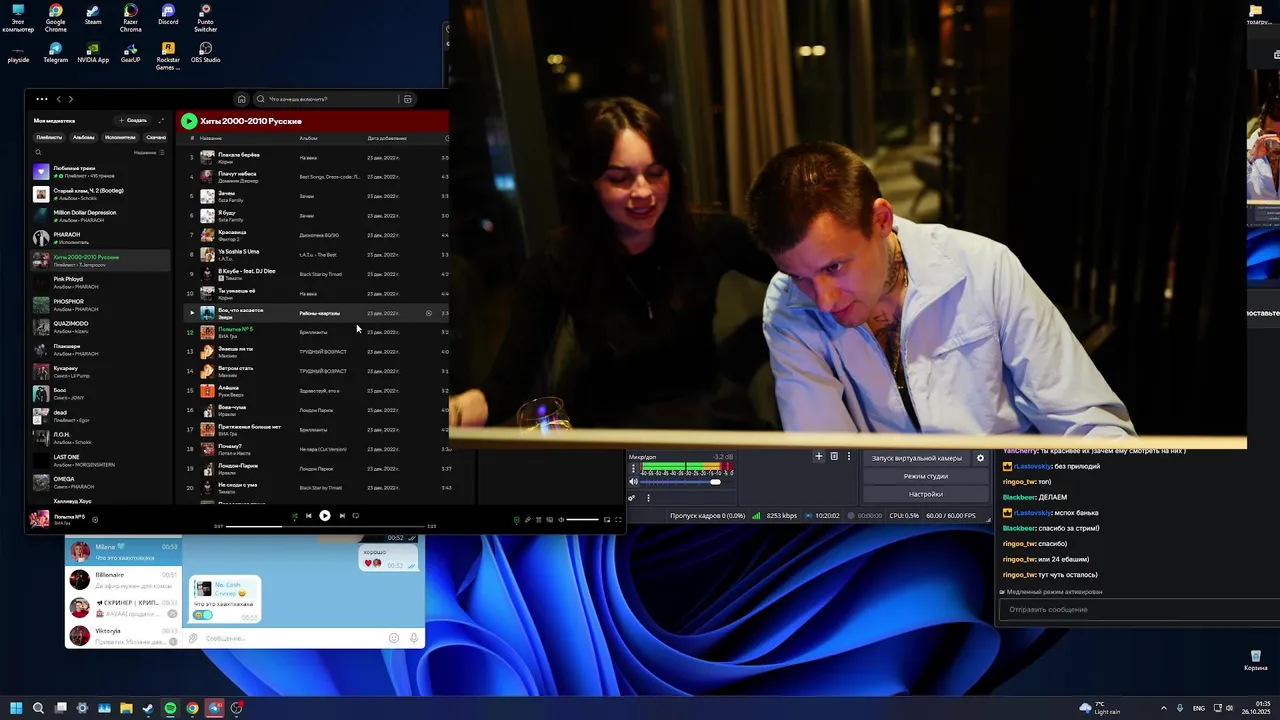Image resolution: width=1280 pixels, height=720 pixels.
Task: Toggle repeat in Spotify player
Action: (x=356, y=516)
